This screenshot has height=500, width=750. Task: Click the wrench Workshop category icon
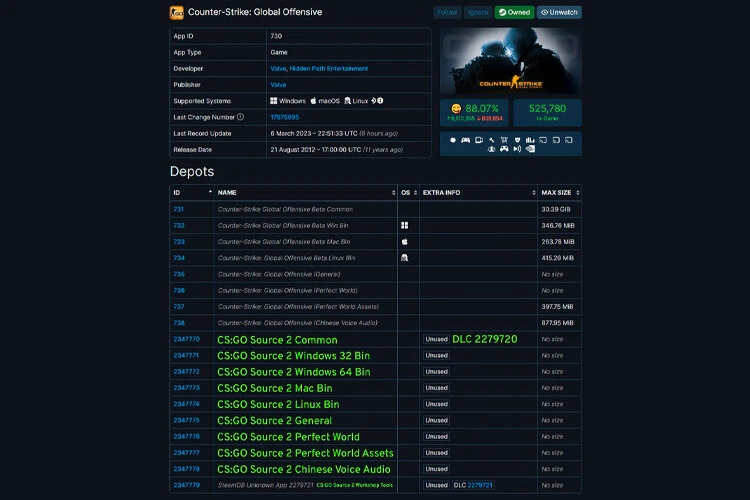pyautogui.click(x=491, y=140)
